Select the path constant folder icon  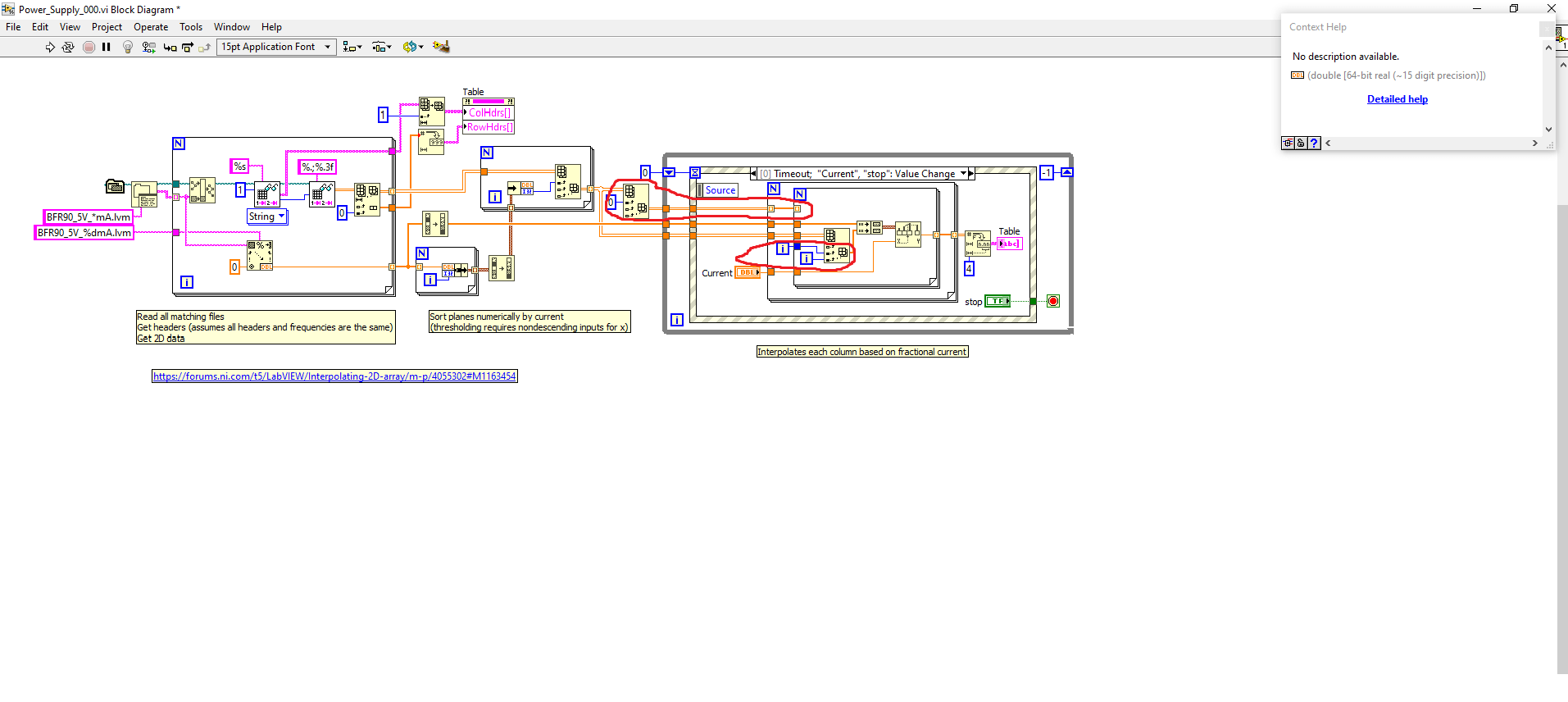pos(116,186)
